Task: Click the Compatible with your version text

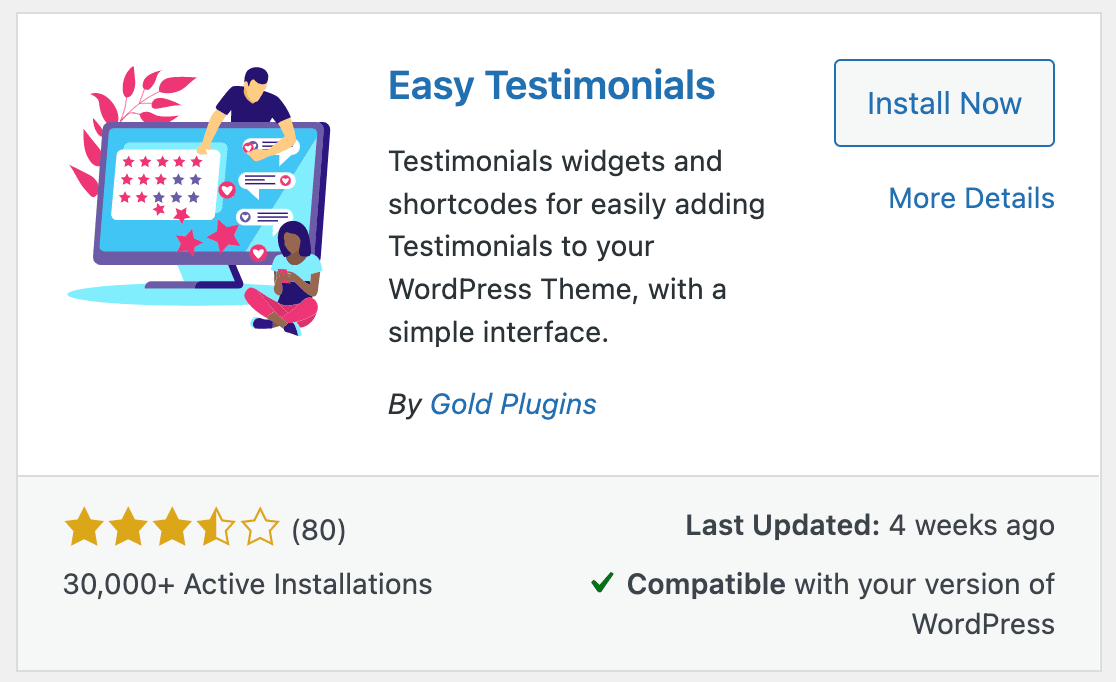Action: coord(841,604)
